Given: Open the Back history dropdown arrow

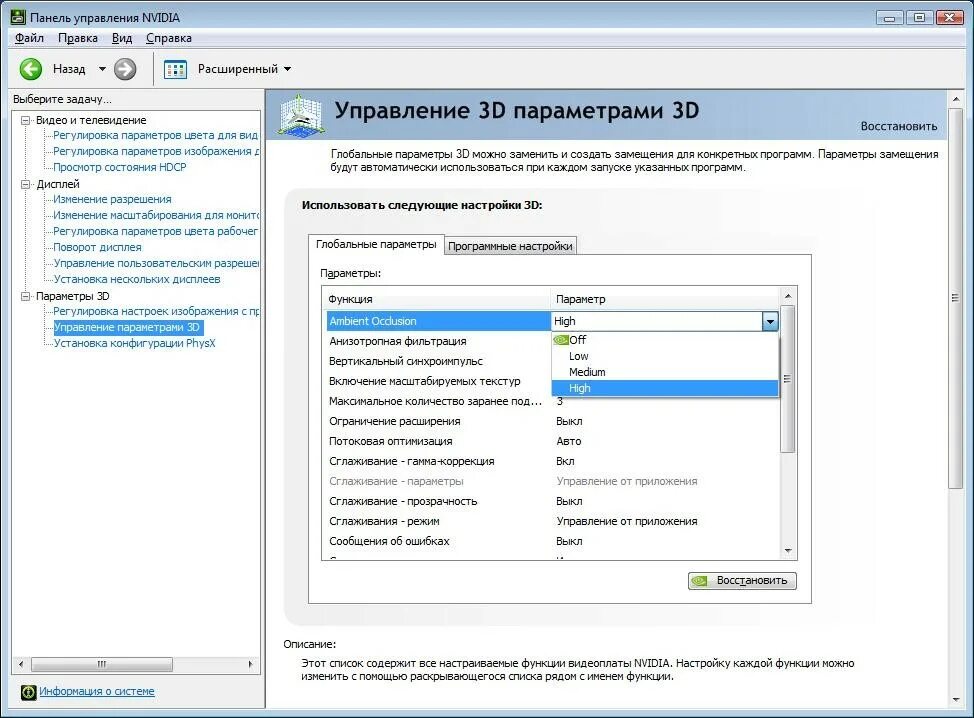Looking at the screenshot, I should click(102, 69).
